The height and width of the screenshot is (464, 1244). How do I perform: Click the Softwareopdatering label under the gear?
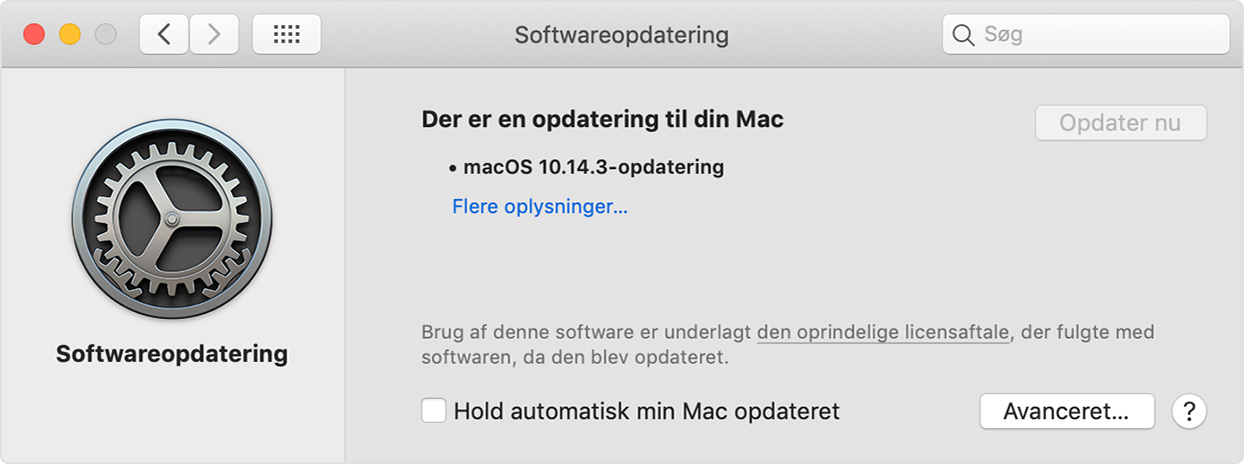[172, 354]
